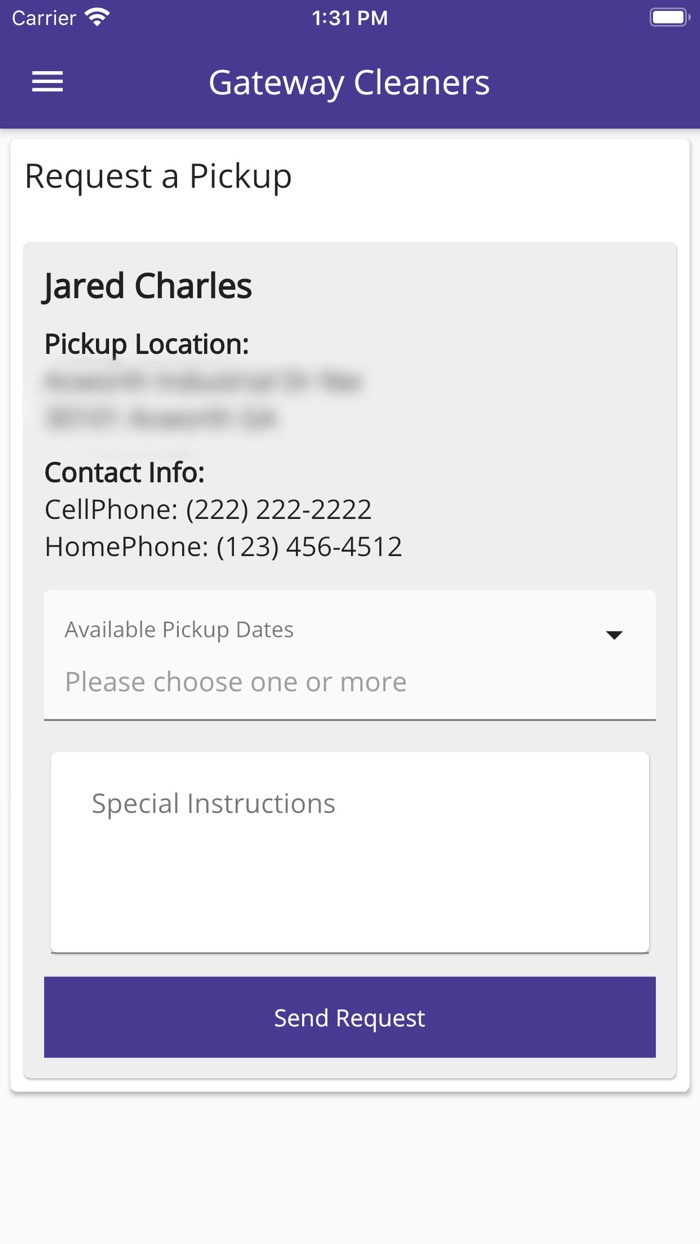Click the customer name Jared Charles
This screenshot has height=1244, width=700.
pyautogui.click(x=147, y=286)
